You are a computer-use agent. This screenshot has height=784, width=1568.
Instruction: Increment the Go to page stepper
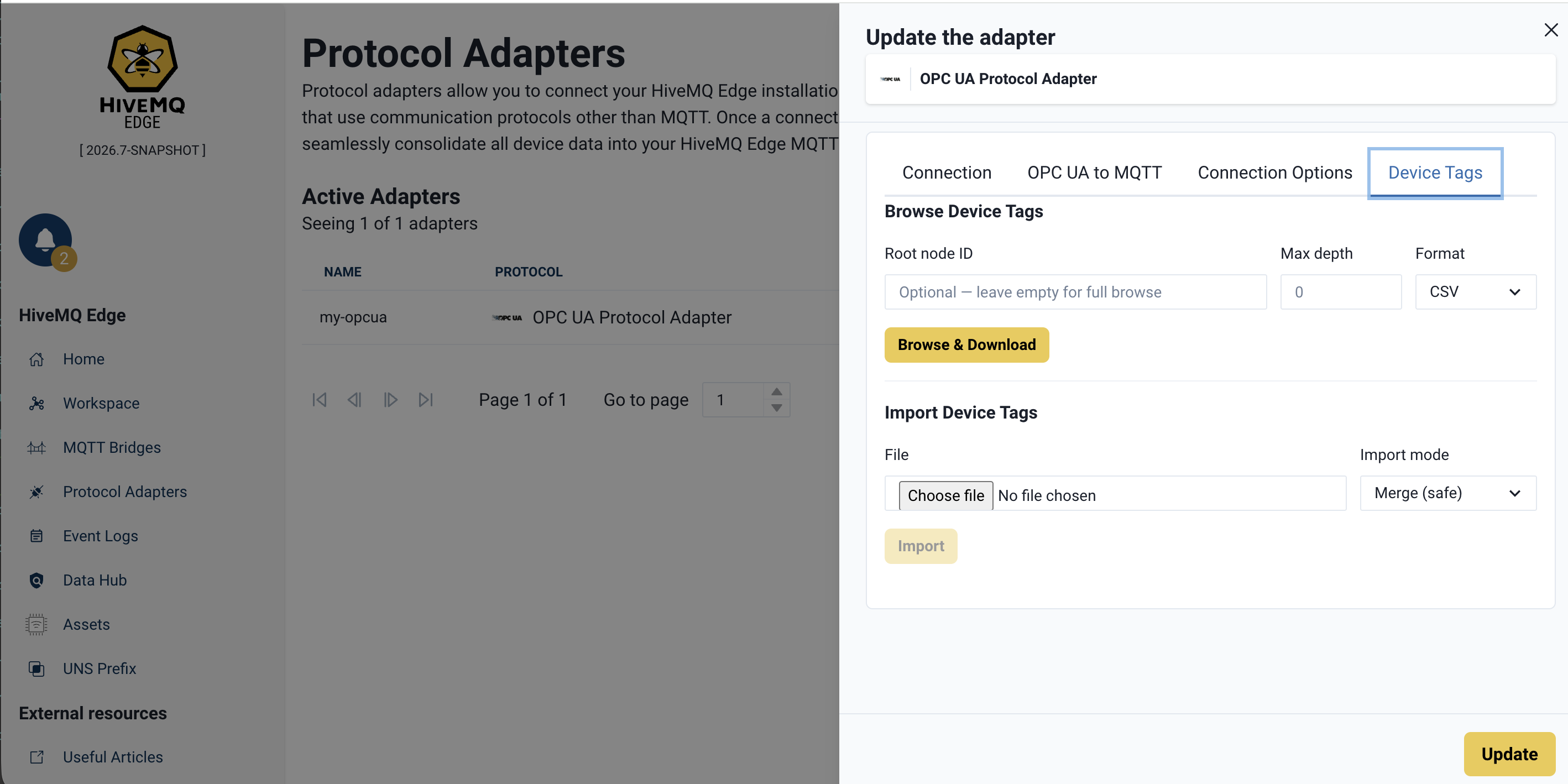pyautogui.click(x=776, y=392)
